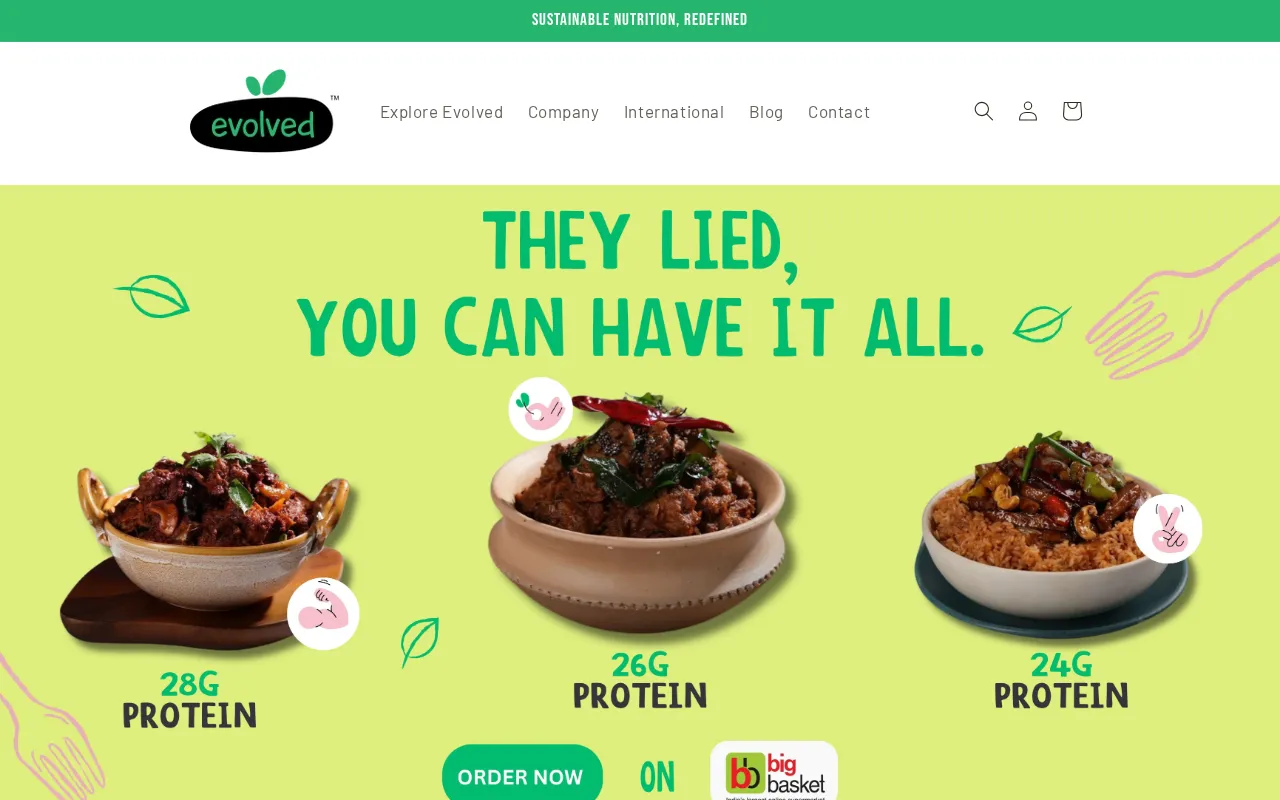
Task: Click the Sustainable Nutrition announcement bar
Action: click(x=640, y=20)
